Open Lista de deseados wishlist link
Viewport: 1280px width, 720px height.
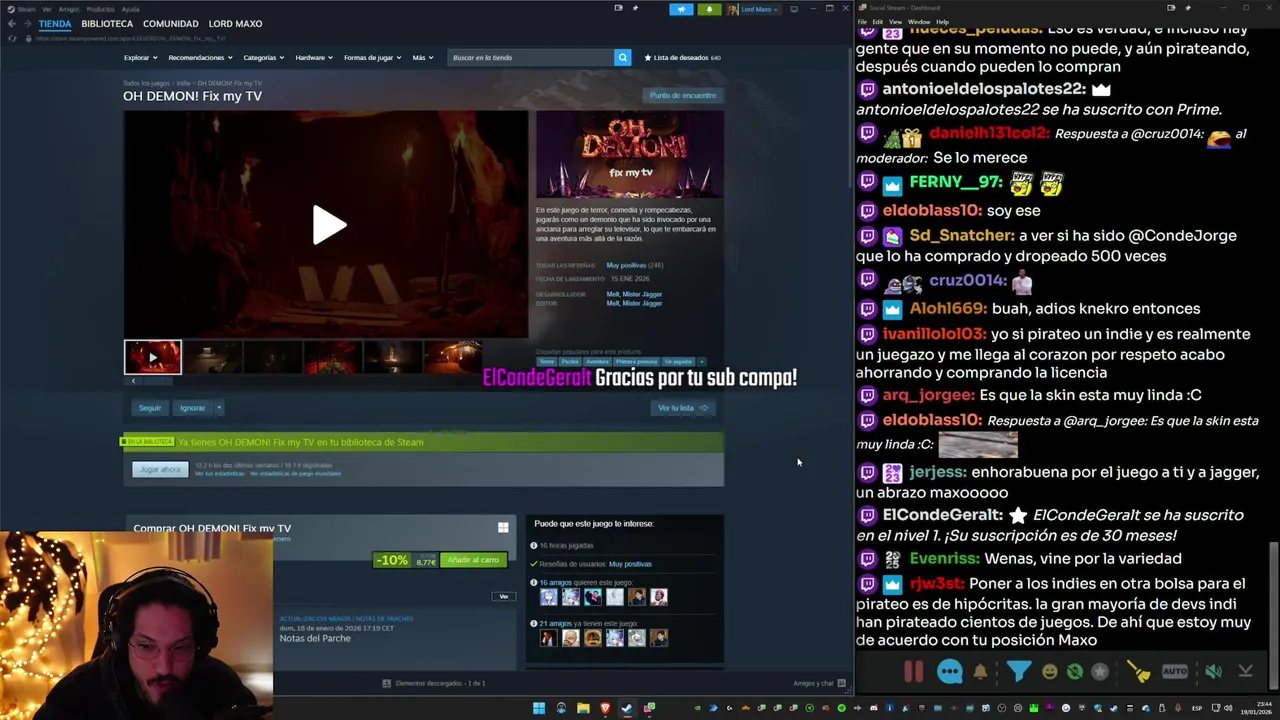[x=682, y=57]
